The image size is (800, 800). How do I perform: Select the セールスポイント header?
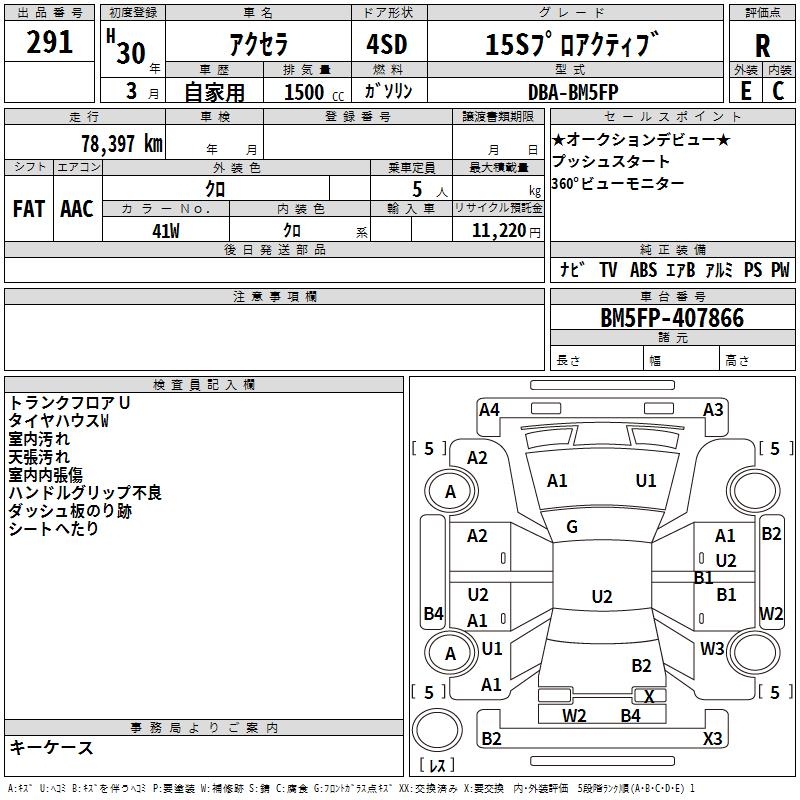tap(672, 116)
